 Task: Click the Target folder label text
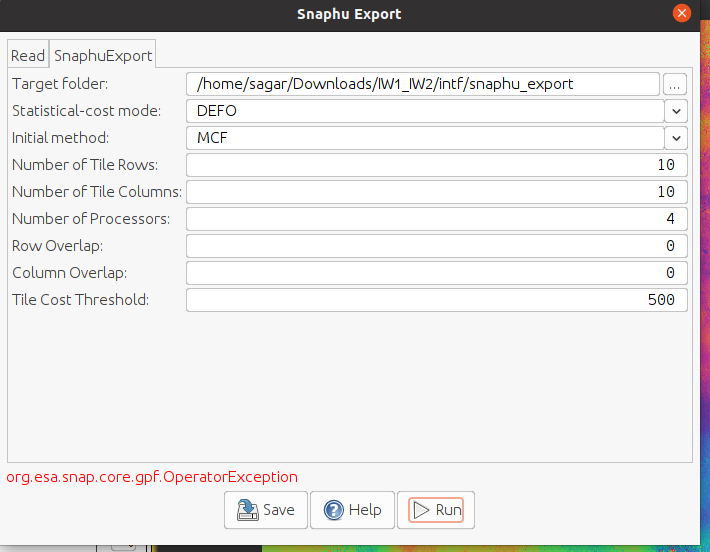coord(58,84)
